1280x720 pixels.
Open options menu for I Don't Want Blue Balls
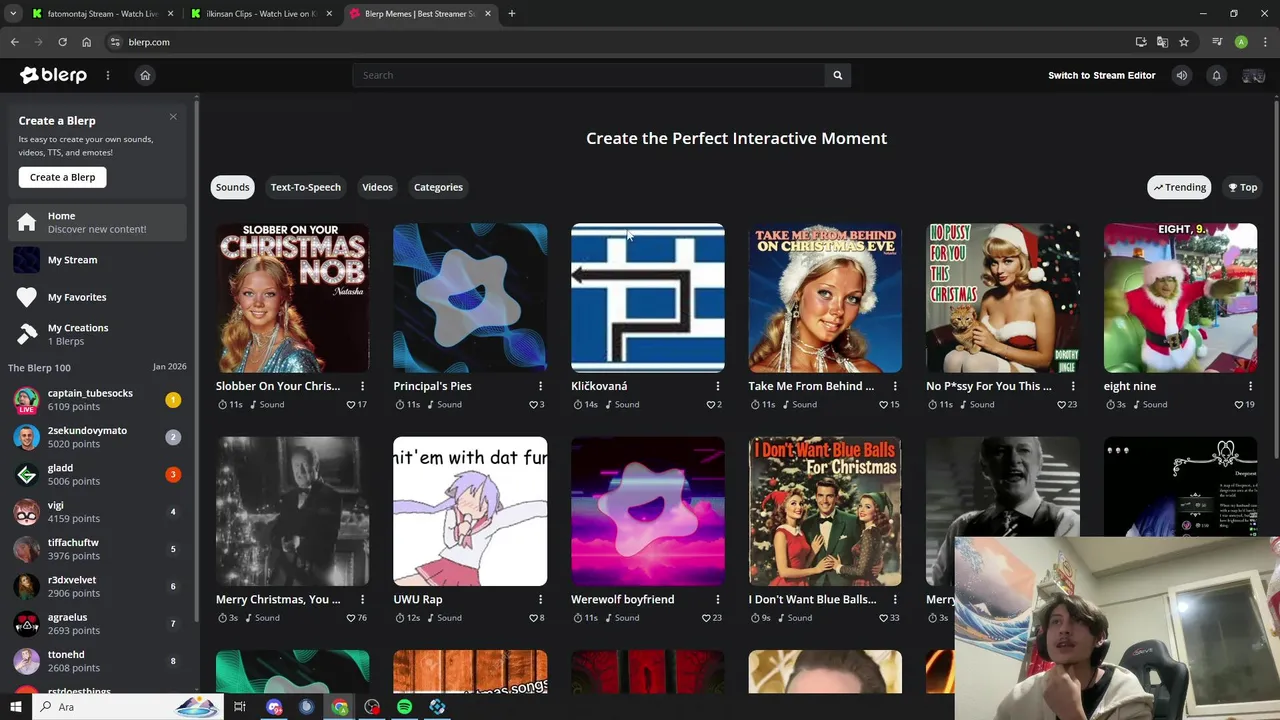(895, 599)
